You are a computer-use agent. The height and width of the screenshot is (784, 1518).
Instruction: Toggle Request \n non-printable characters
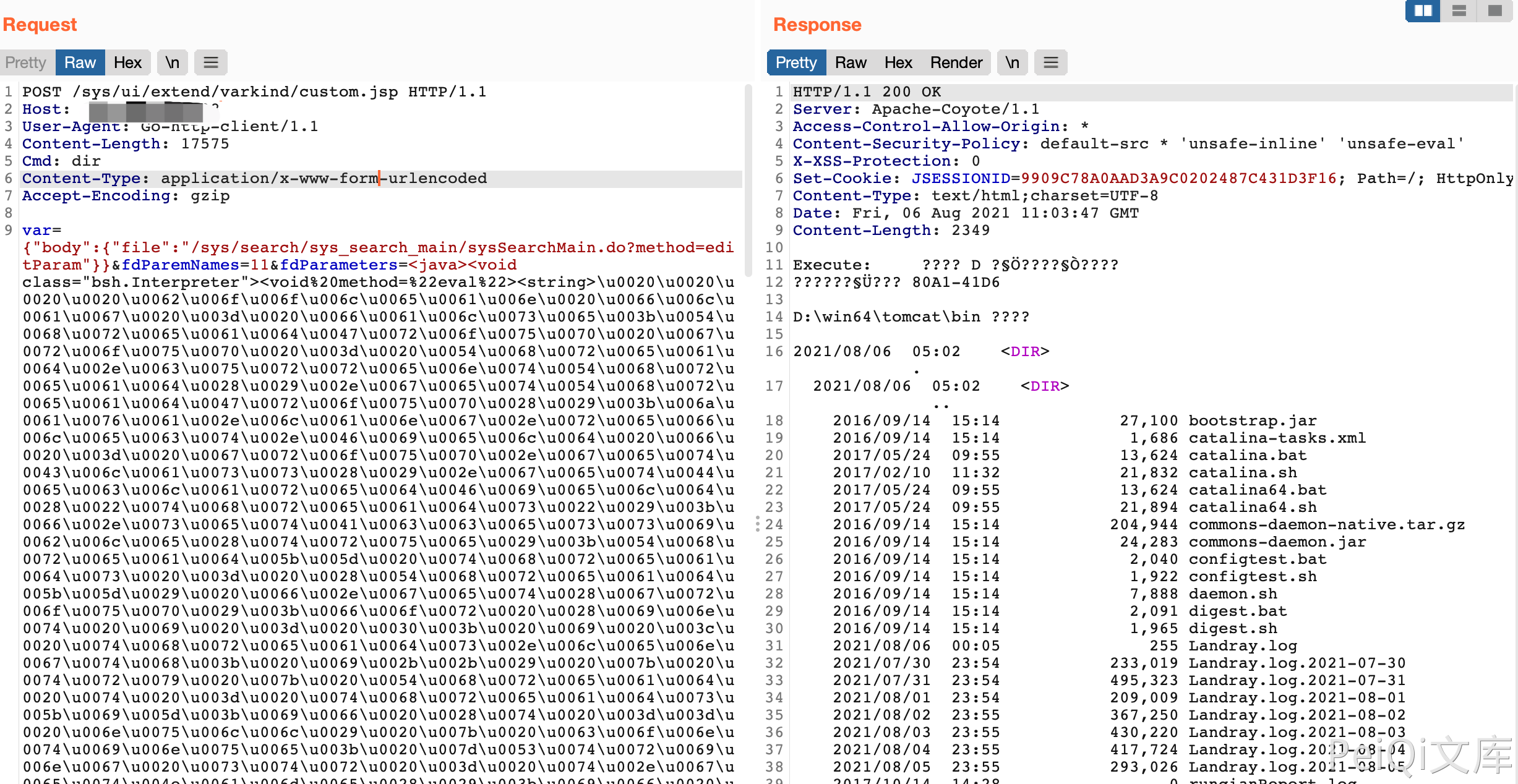coord(172,62)
